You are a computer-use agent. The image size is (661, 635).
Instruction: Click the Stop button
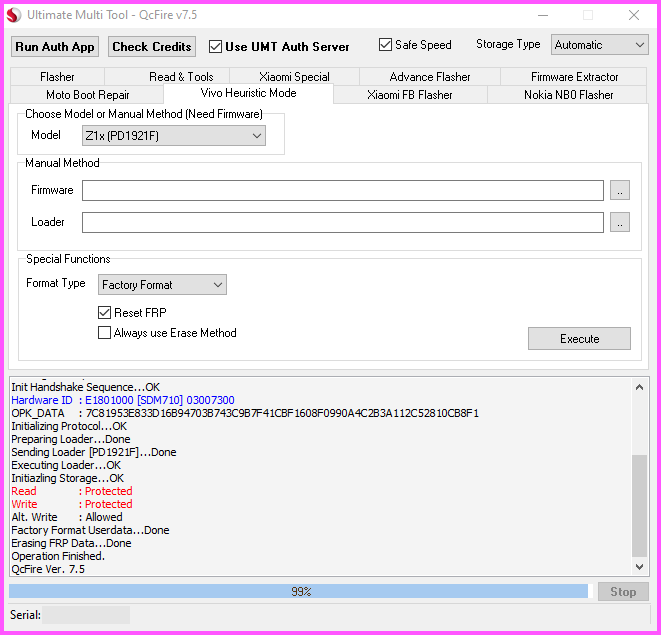tap(623, 592)
